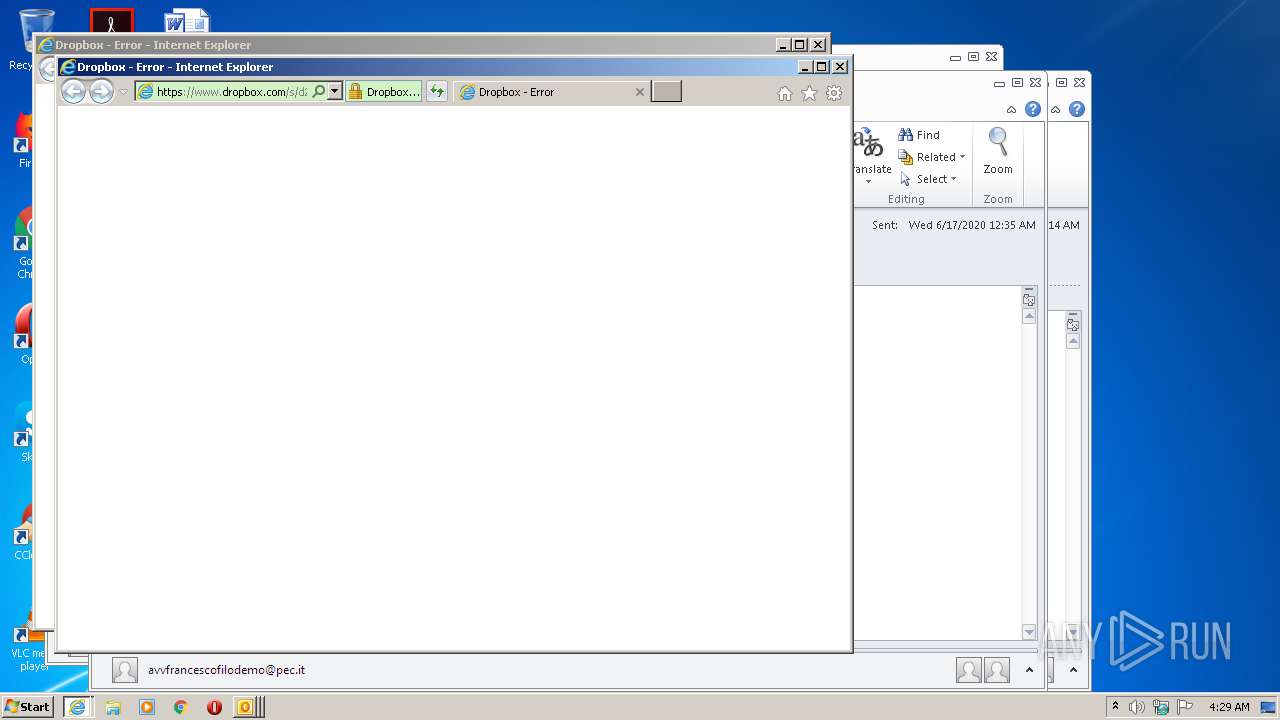Image resolution: width=1280 pixels, height=720 pixels.
Task: Click the 4:29 AM taskbar clock
Action: tap(1229, 706)
